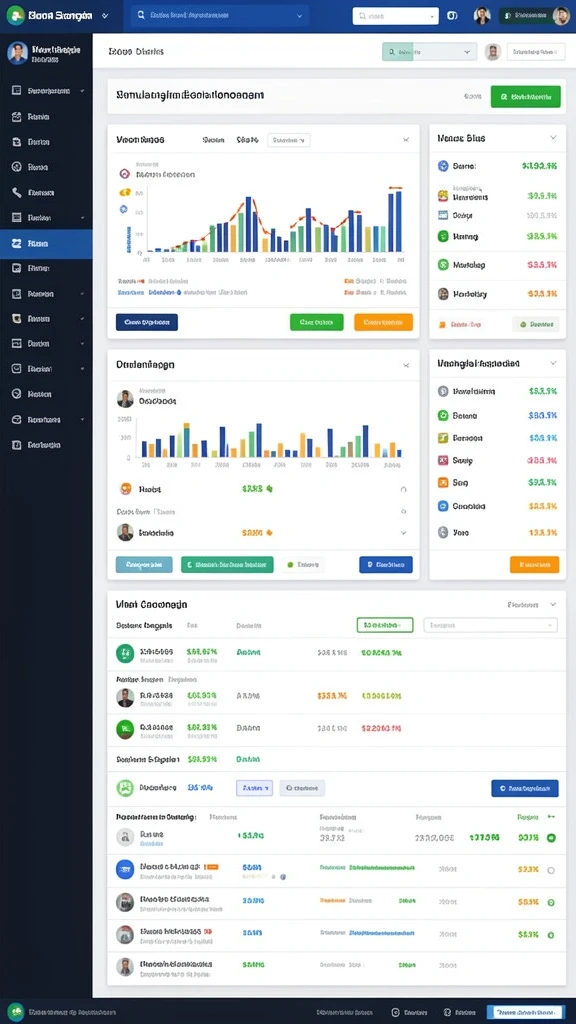Viewport: 576px width, 1024px height.
Task: Select the green outlined radio in the lower table's fourth row
Action: (551, 935)
